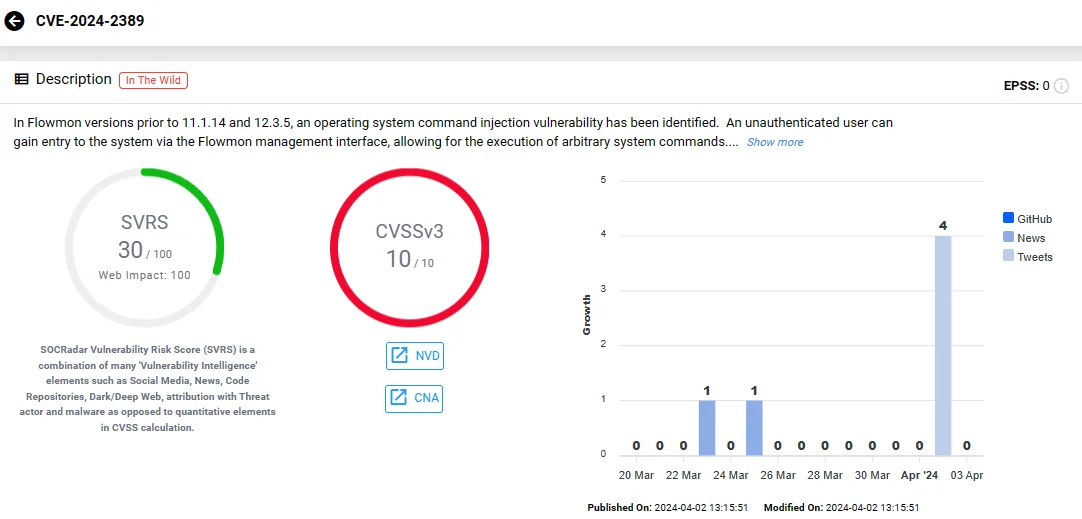Screen dimensions: 1082x519
Task: Select the News bar at 23 Mar
Action: (x=707, y=428)
